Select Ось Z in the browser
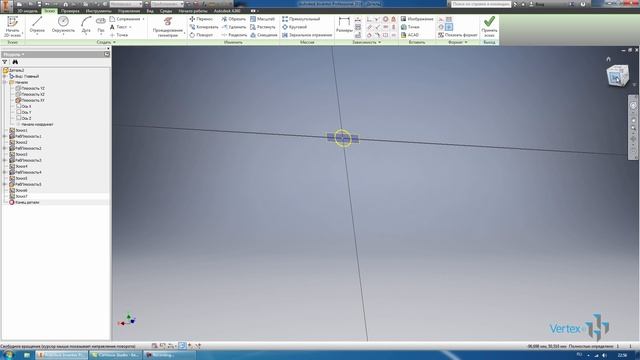 pyautogui.click(x=23, y=118)
